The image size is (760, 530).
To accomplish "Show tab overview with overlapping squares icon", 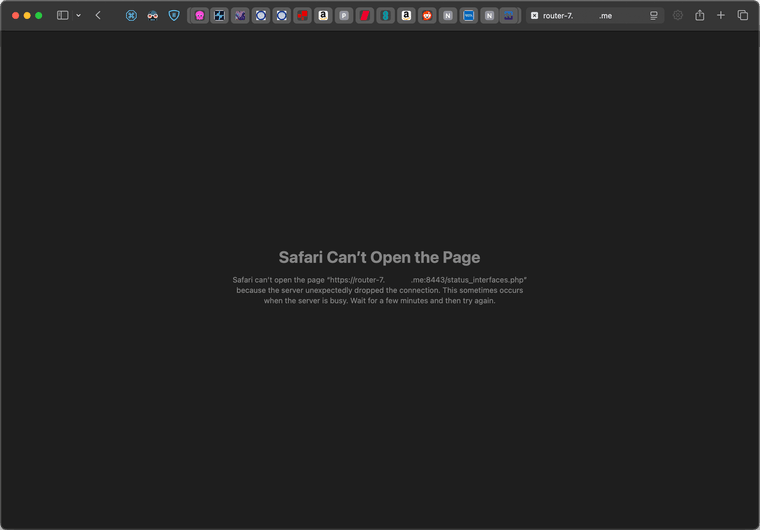I will pyautogui.click(x=743, y=16).
